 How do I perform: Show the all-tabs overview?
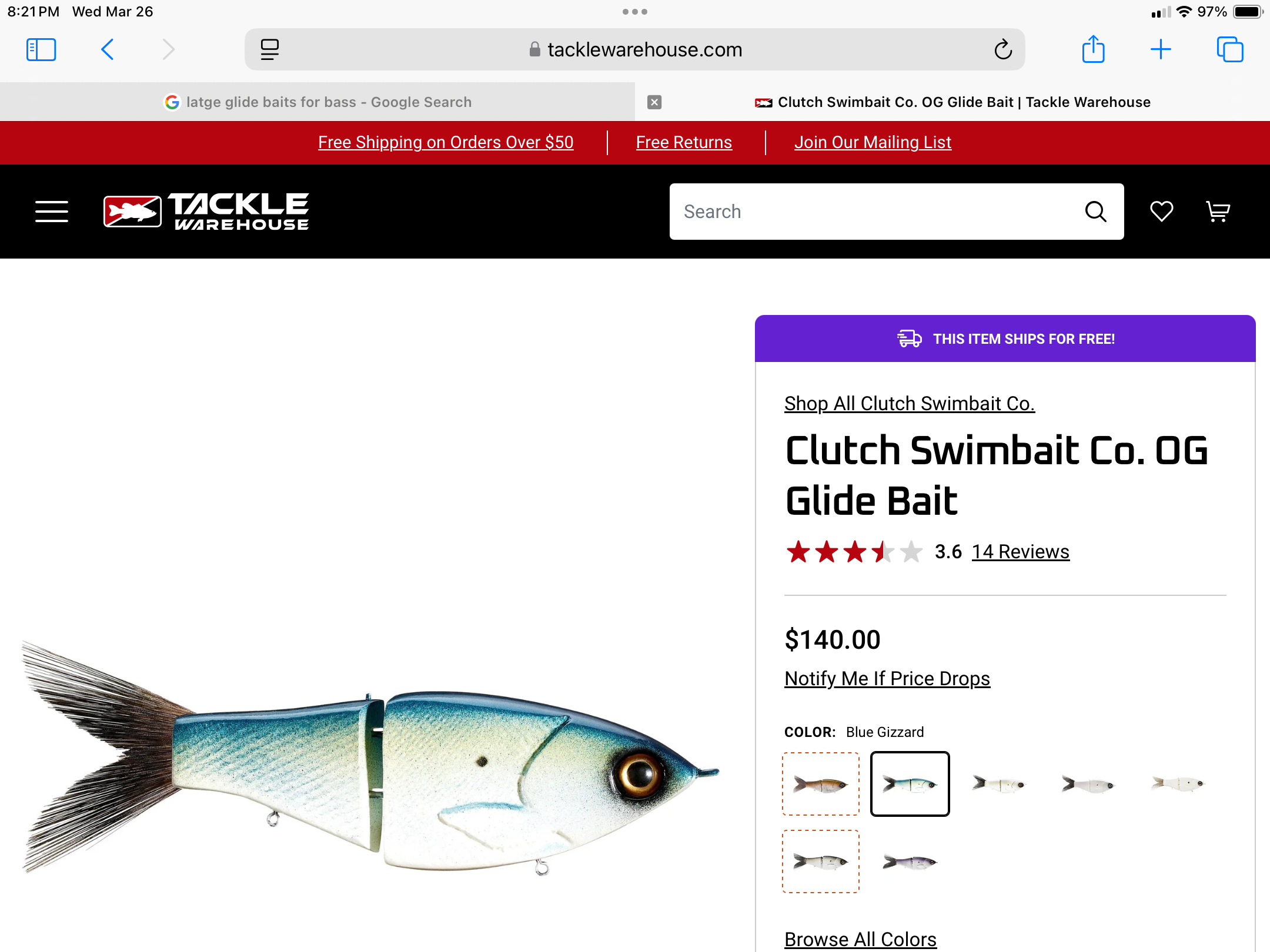tap(1230, 49)
